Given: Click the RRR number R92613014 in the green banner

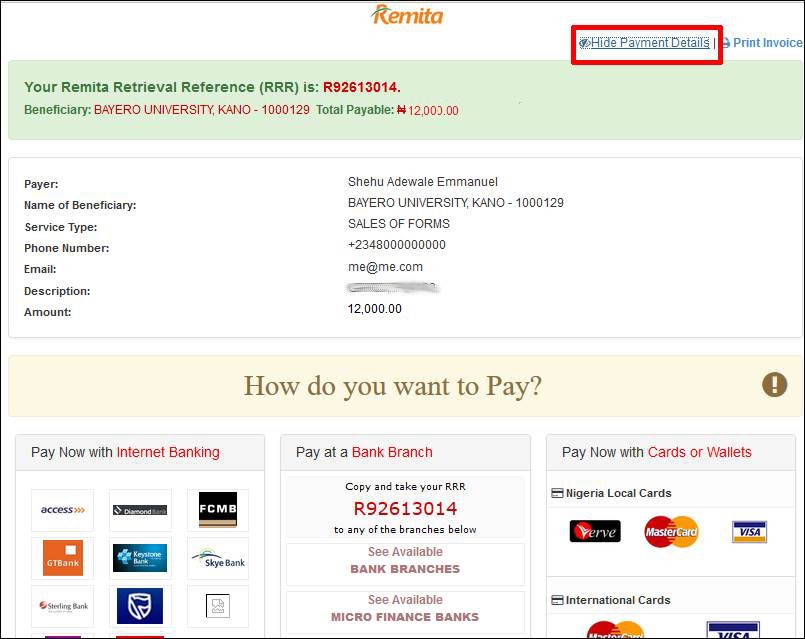Looking at the screenshot, I should pyautogui.click(x=360, y=87).
